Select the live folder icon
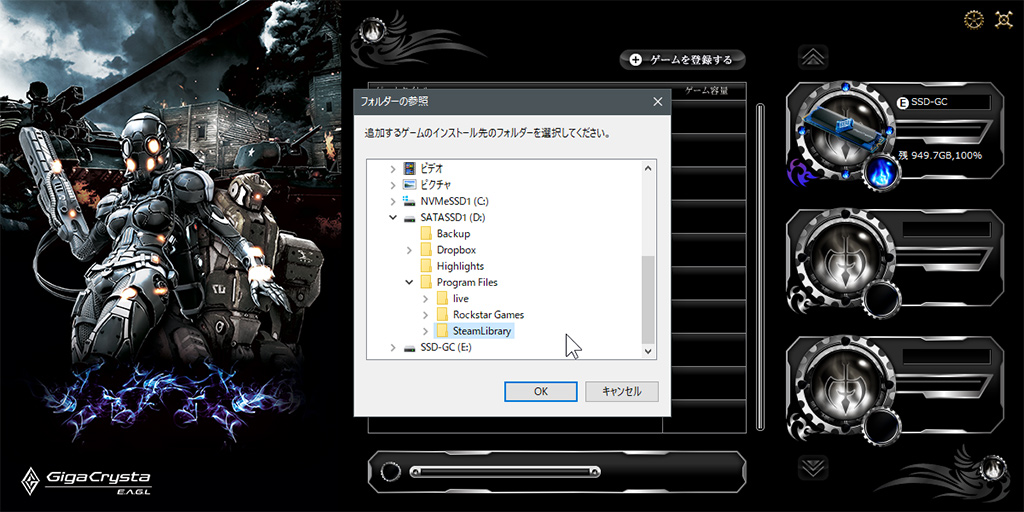Screen dimensions: 1024x512 click(x=442, y=299)
